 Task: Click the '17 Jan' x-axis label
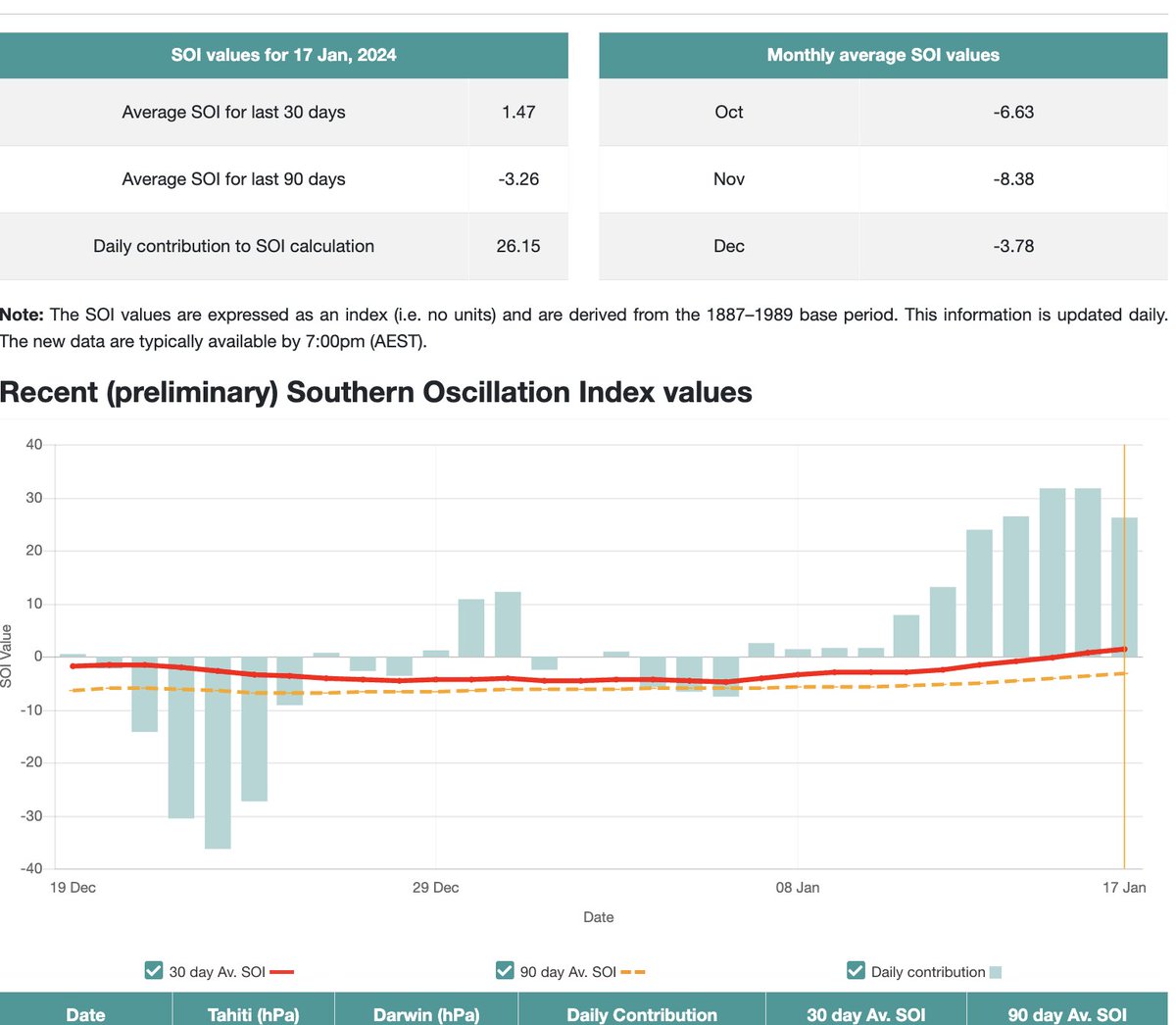click(1124, 888)
